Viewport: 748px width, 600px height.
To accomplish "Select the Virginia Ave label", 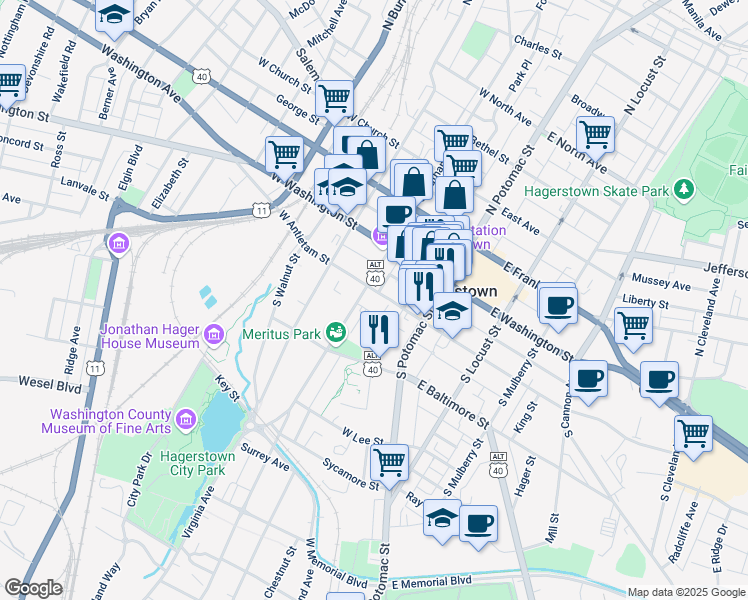I will [198, 512].
